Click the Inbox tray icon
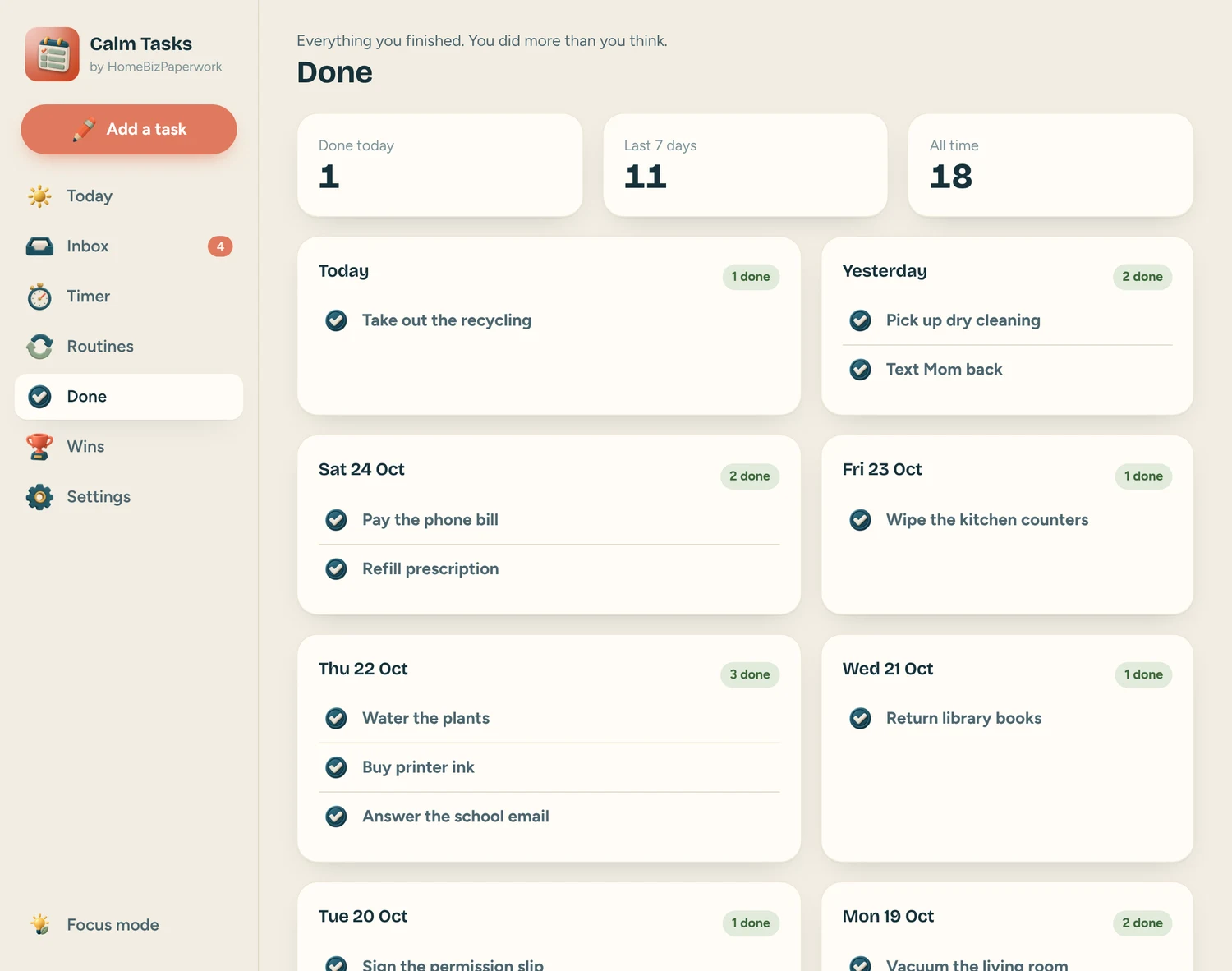 pyautogui.click(x=39, y=246)
